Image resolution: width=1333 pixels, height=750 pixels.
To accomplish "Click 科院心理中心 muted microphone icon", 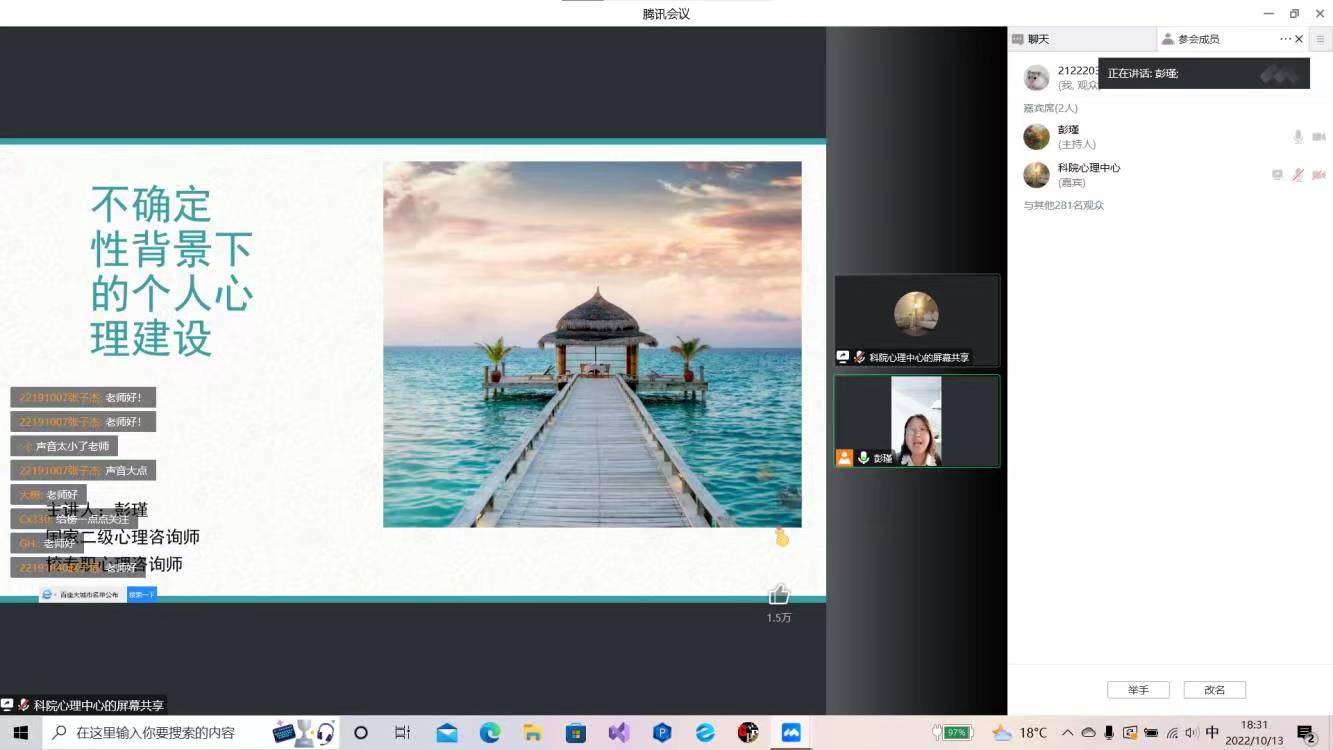I will [x=1298, y=175].
